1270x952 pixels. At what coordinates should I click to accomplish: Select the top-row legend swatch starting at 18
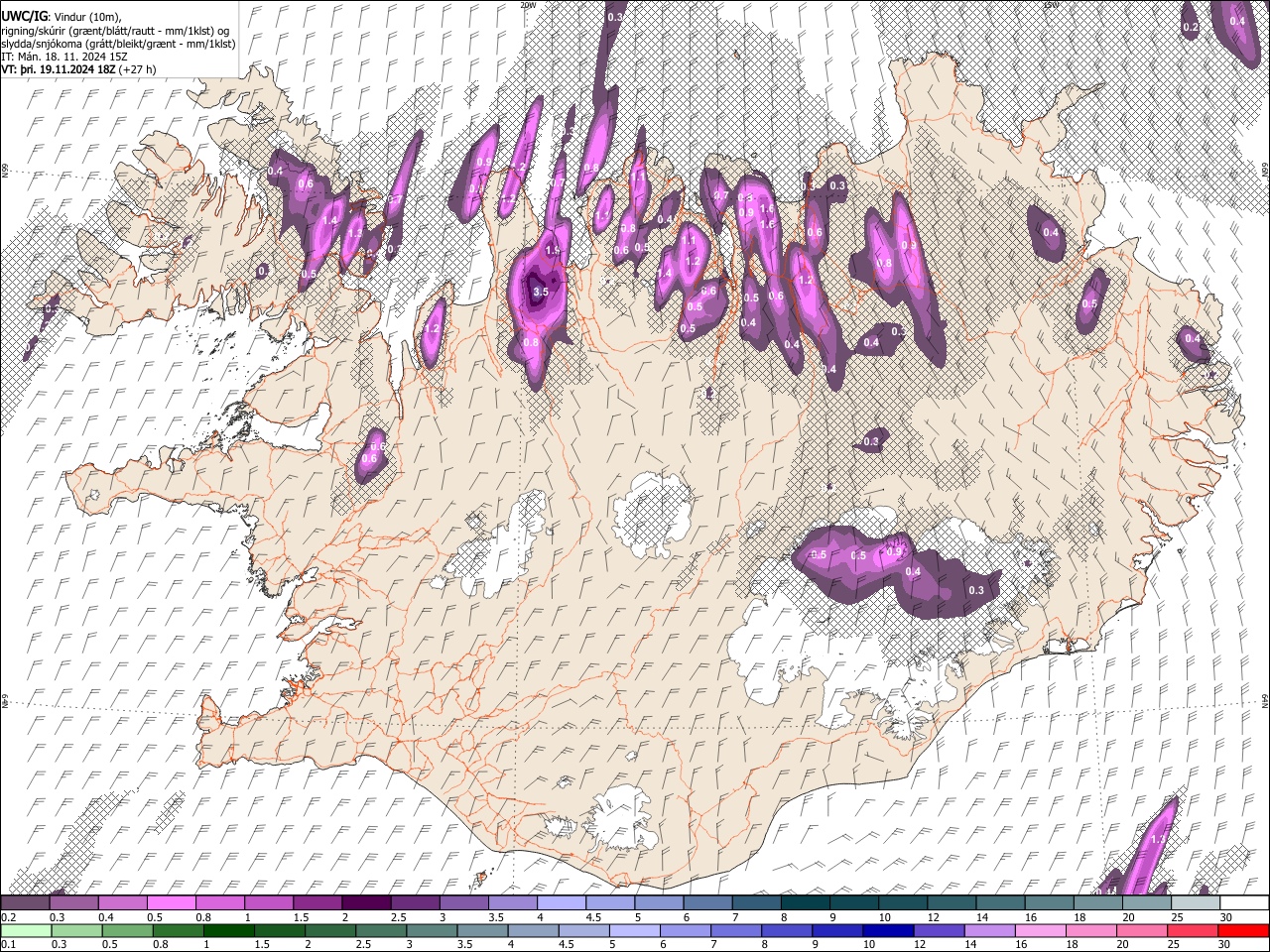(x=1098, y=902)
